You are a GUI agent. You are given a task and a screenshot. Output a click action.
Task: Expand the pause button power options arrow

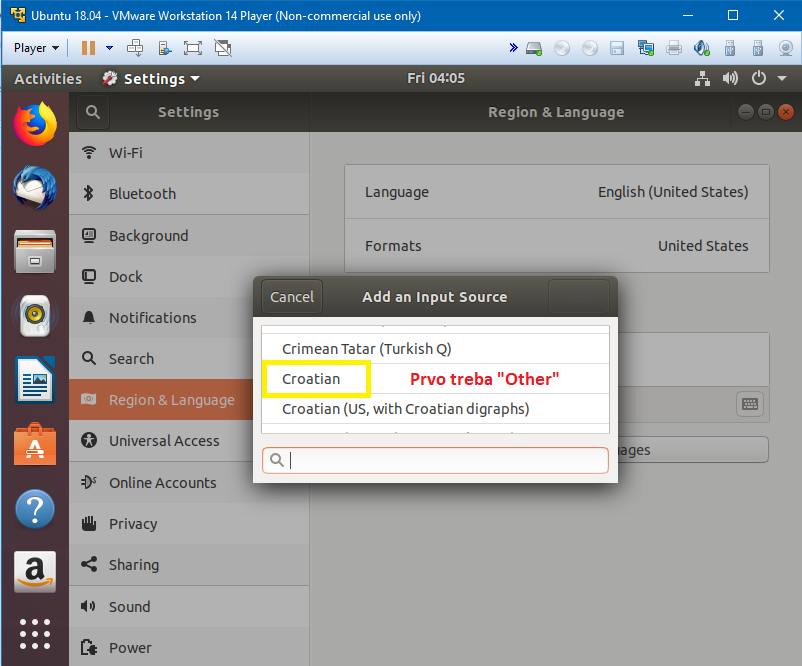click(109, 48)
